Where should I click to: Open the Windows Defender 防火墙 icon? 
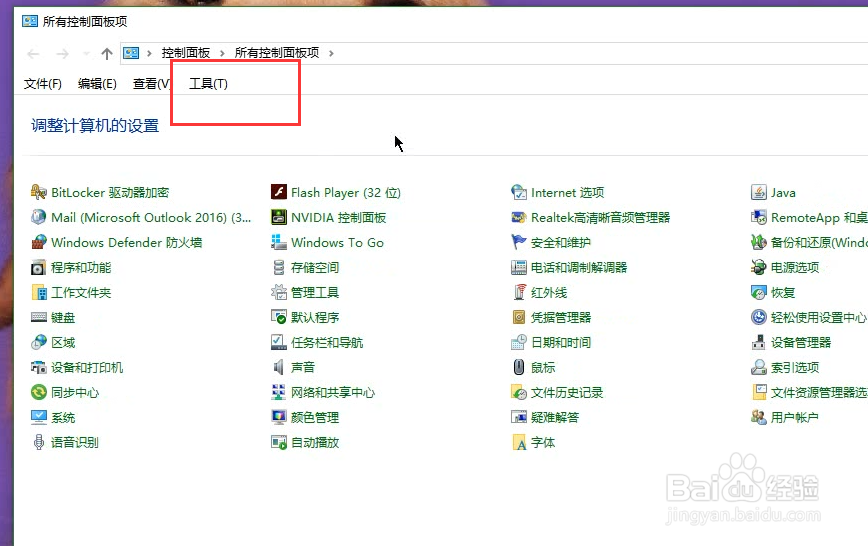click(x=38, y=242)
